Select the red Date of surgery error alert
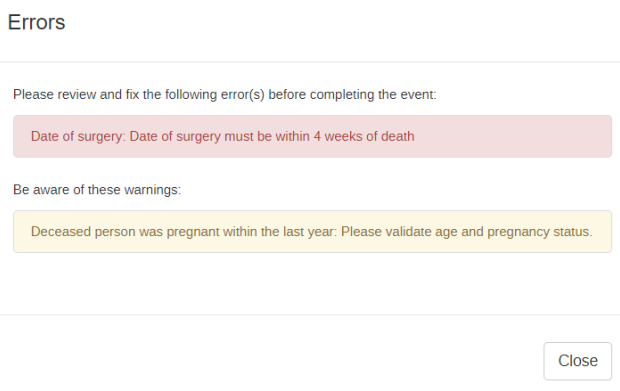 click(x=312, y=136)
